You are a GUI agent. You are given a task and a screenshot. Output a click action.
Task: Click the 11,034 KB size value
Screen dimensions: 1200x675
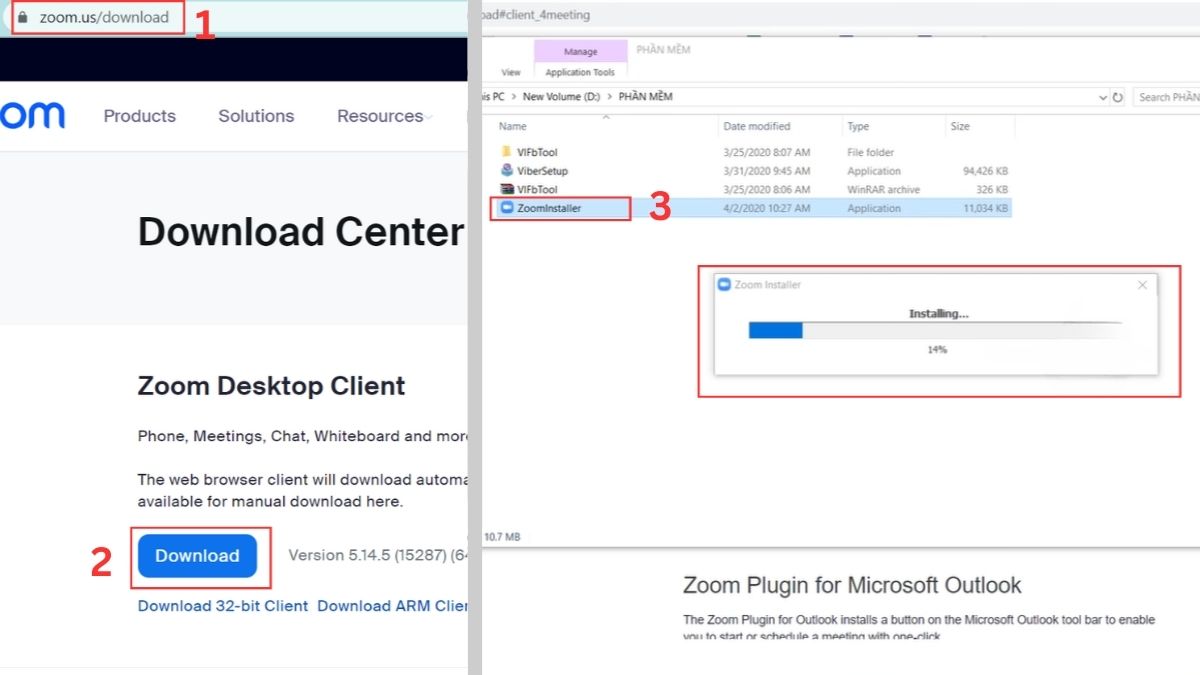click(x=985, y=208)
